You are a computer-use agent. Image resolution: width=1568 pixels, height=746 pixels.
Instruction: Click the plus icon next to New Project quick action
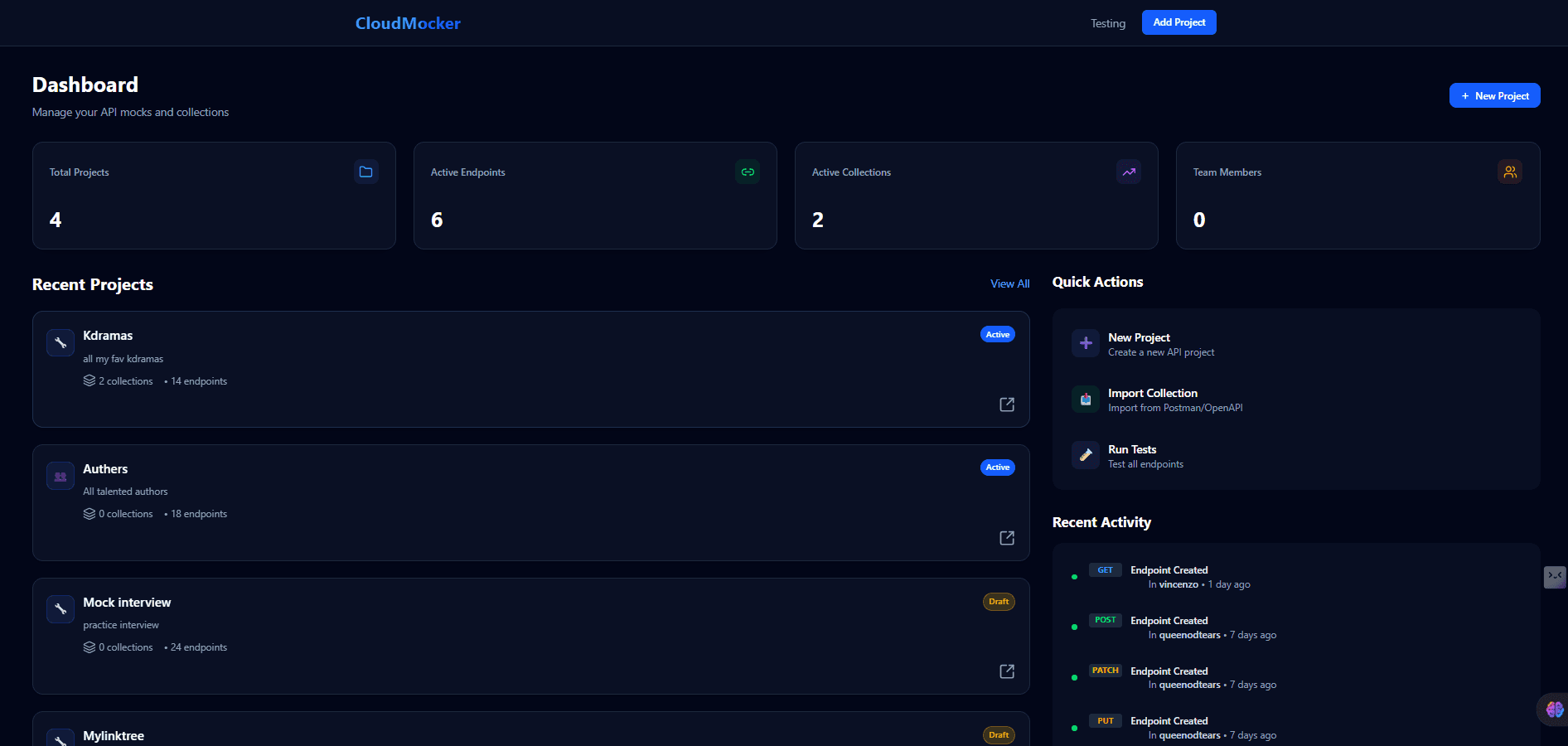click(1085, 343)
